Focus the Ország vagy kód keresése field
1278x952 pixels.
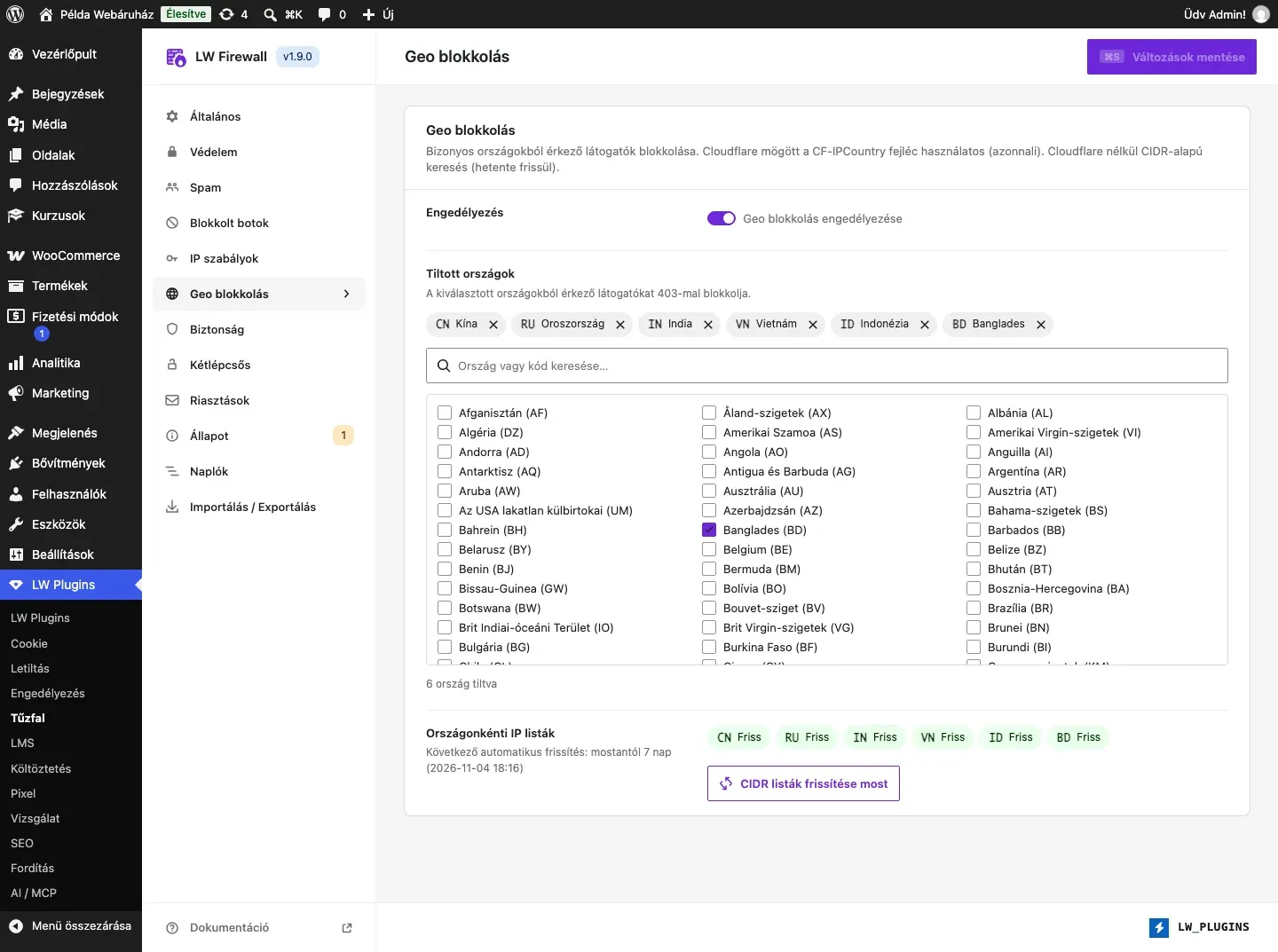827,366
